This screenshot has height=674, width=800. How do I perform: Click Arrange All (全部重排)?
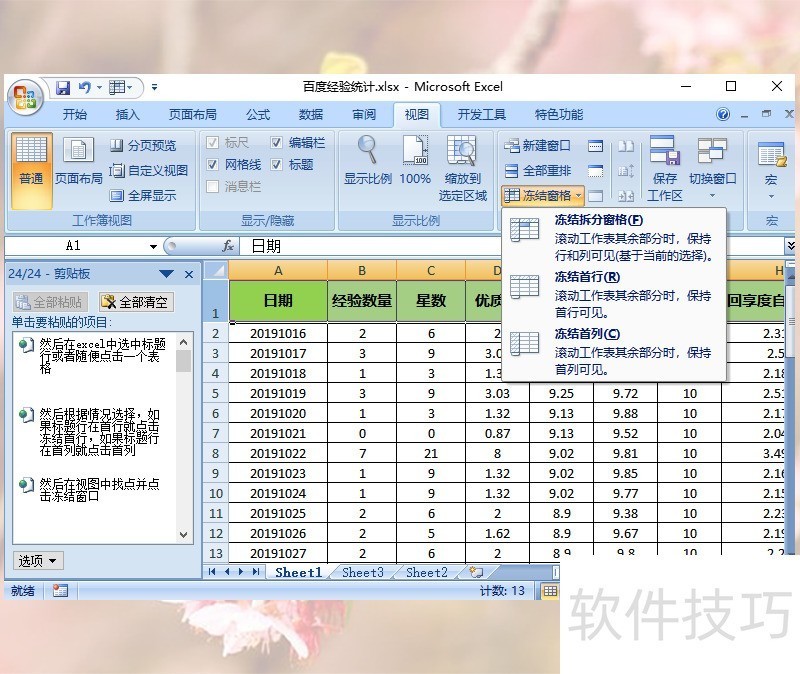point(537,170)
